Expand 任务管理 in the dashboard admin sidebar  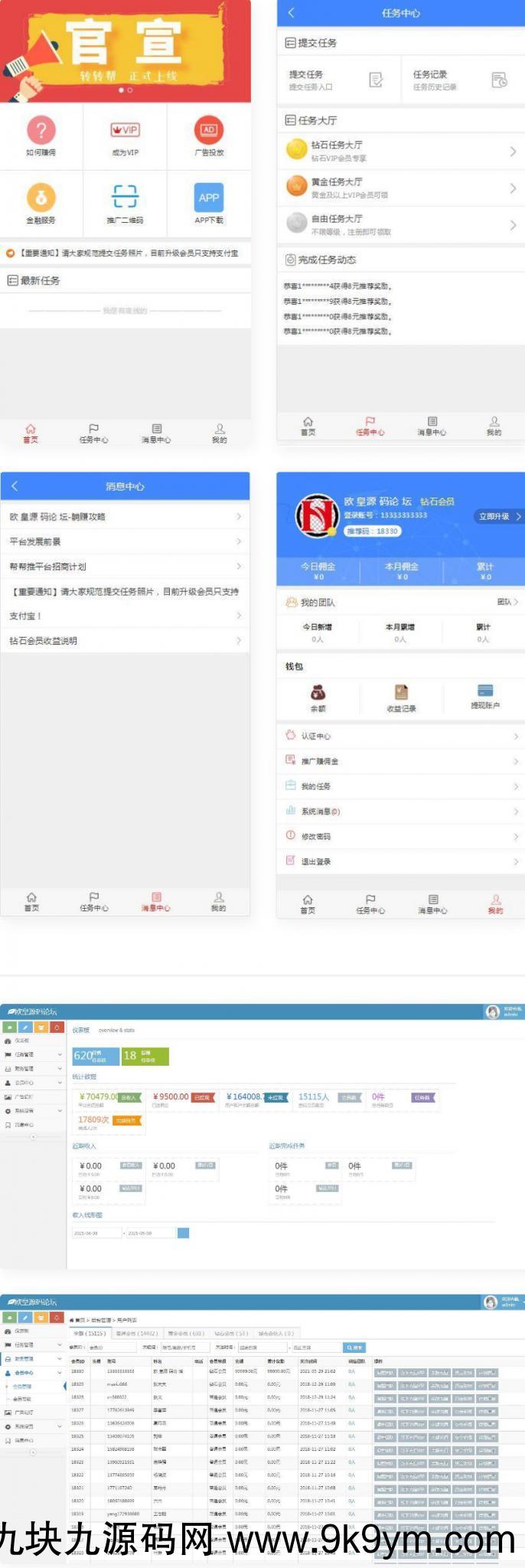pos(33,1054)
